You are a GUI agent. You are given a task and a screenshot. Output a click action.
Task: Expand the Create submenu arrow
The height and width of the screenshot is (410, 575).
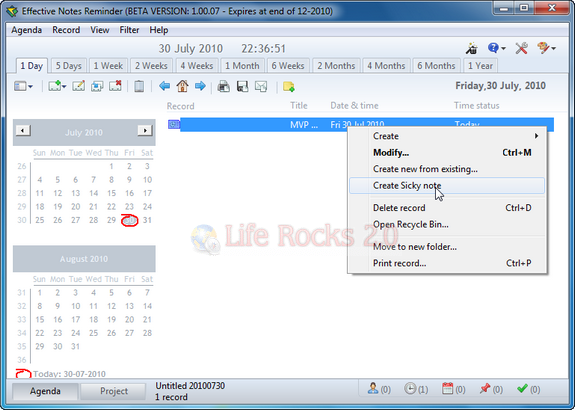(536, 136)
